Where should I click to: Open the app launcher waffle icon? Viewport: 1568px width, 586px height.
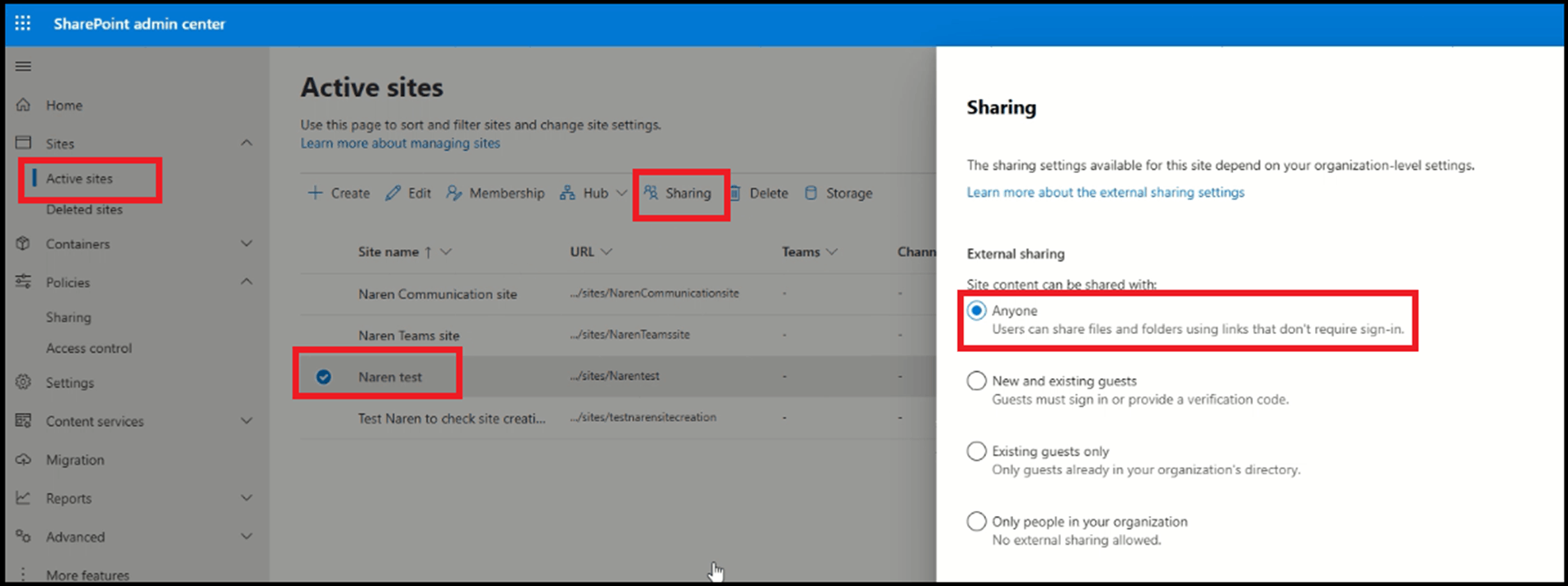click(23, 23)
